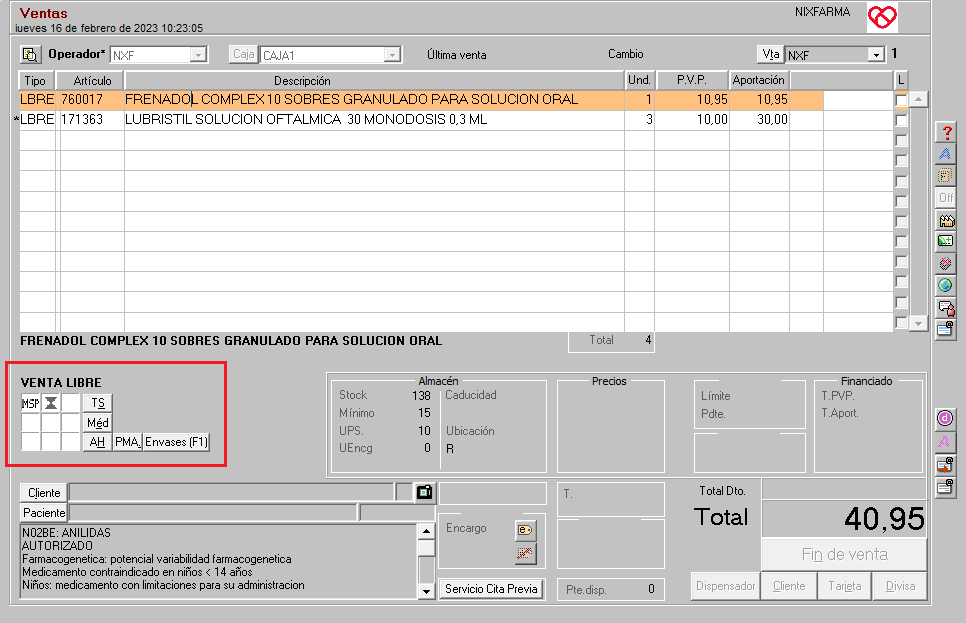Viewport: 966px width, 623px height.
Task: Click the upper Encargo order icon
Action: click(525, 530)
